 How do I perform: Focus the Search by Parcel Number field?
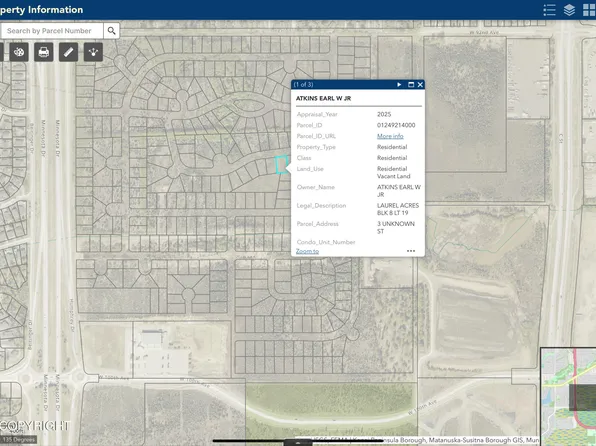[52, 31]
